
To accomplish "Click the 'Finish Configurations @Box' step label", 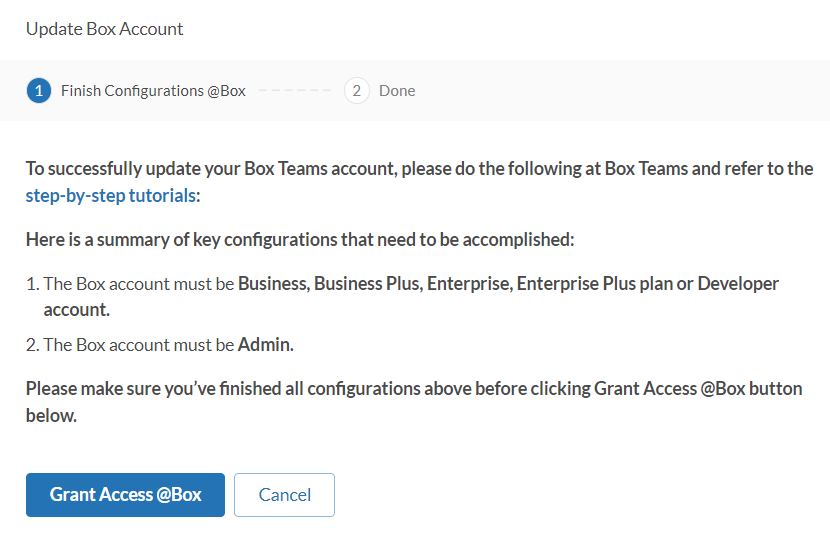I will point(153,91).
